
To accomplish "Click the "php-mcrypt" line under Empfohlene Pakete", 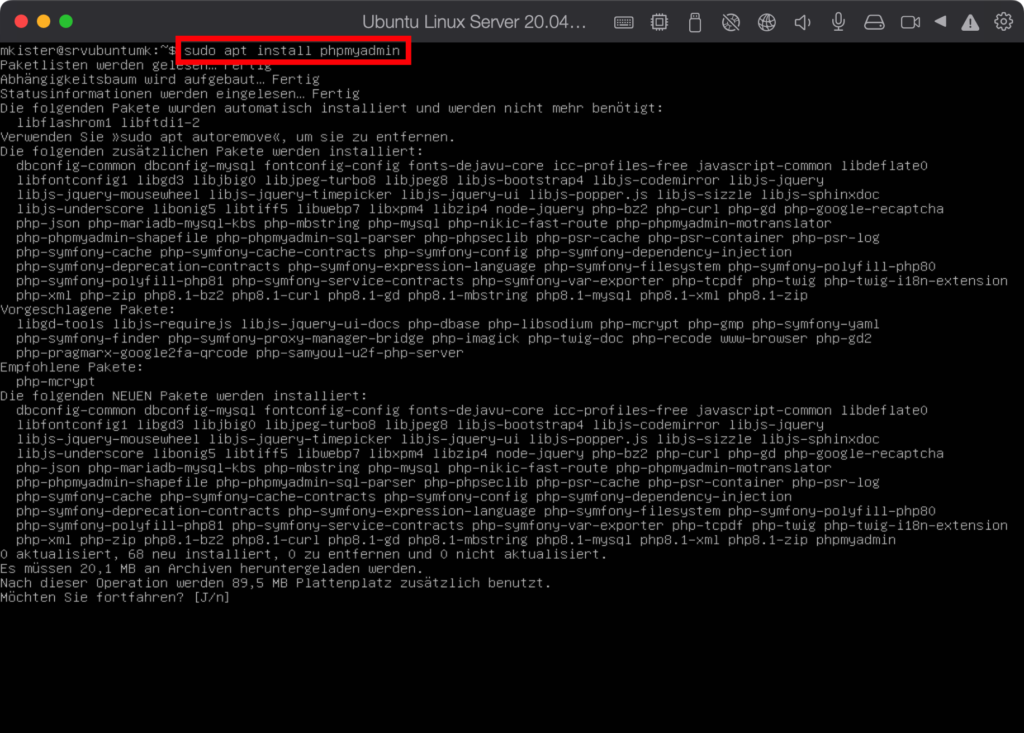I will pyautogui.click(x=56, y=381).
